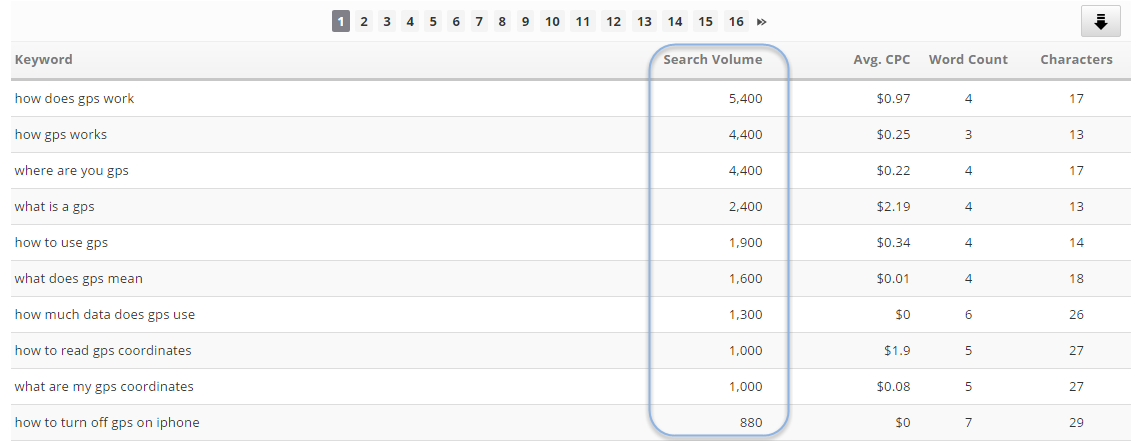Sort by Search Volume column header

coord(712,59)
